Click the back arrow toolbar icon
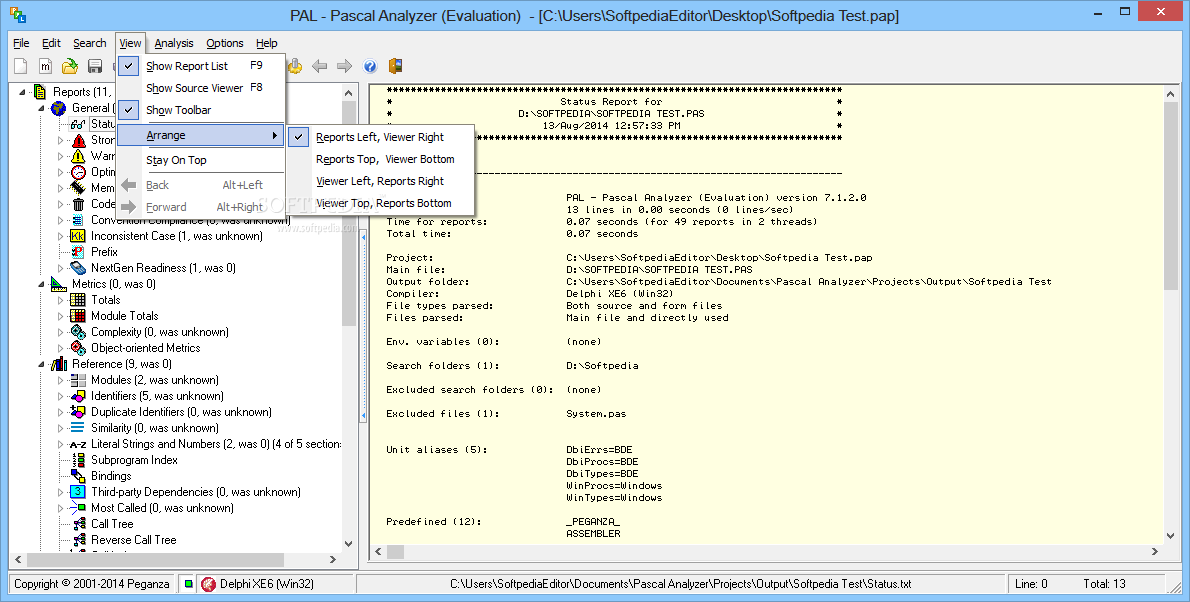The height and width of the screenshot is (602, 1190). point(320,66)
